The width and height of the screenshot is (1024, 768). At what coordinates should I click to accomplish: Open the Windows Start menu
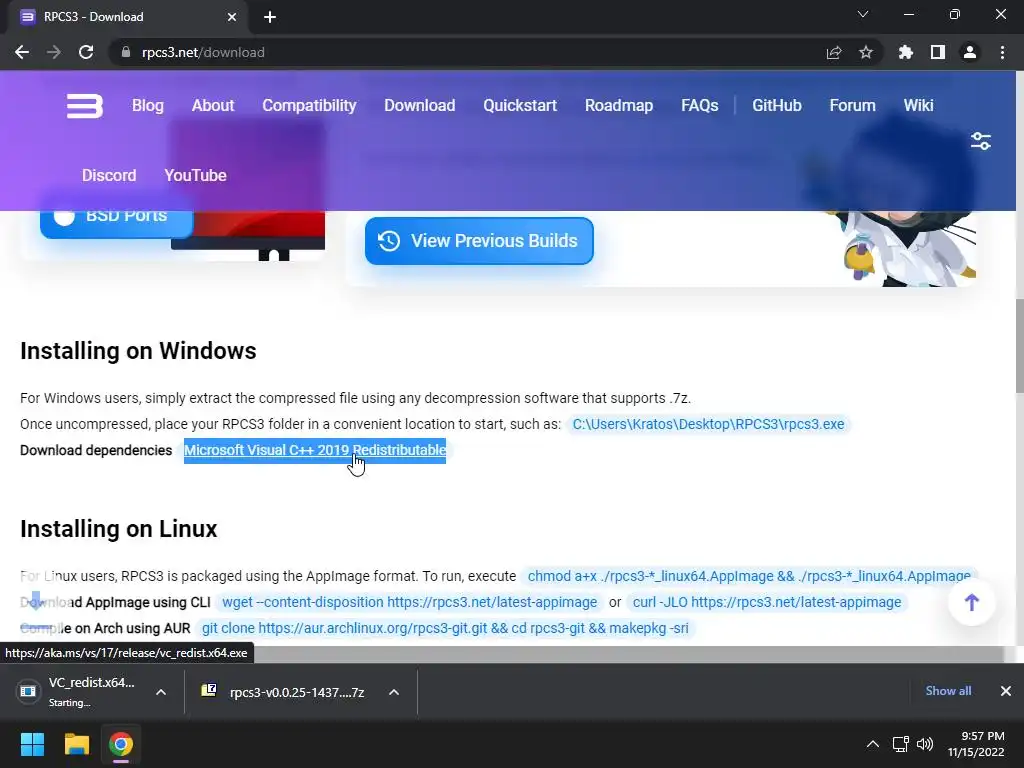[x=32, y=744]
